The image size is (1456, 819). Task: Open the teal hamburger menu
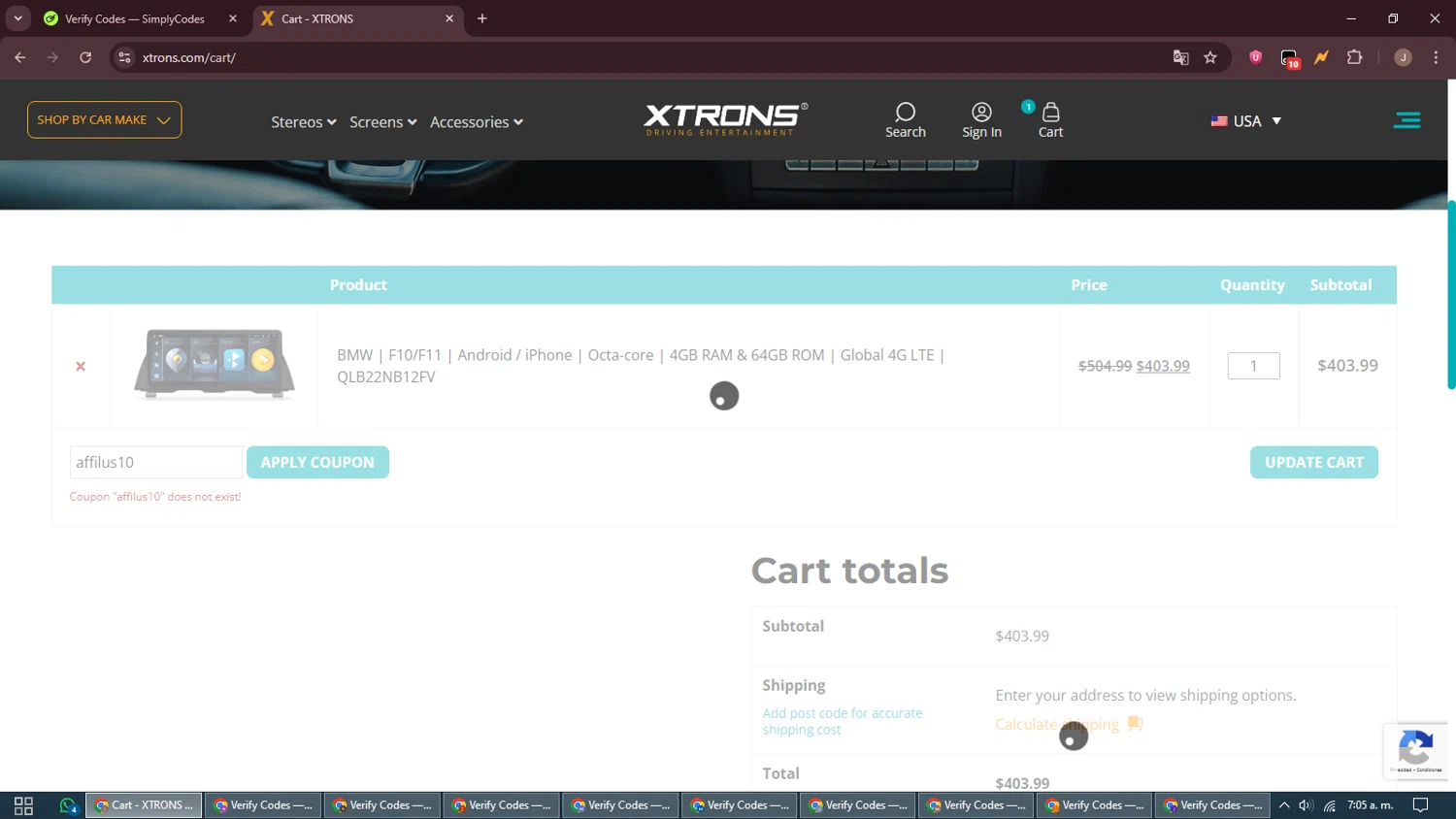click(x=1406, y=120)
